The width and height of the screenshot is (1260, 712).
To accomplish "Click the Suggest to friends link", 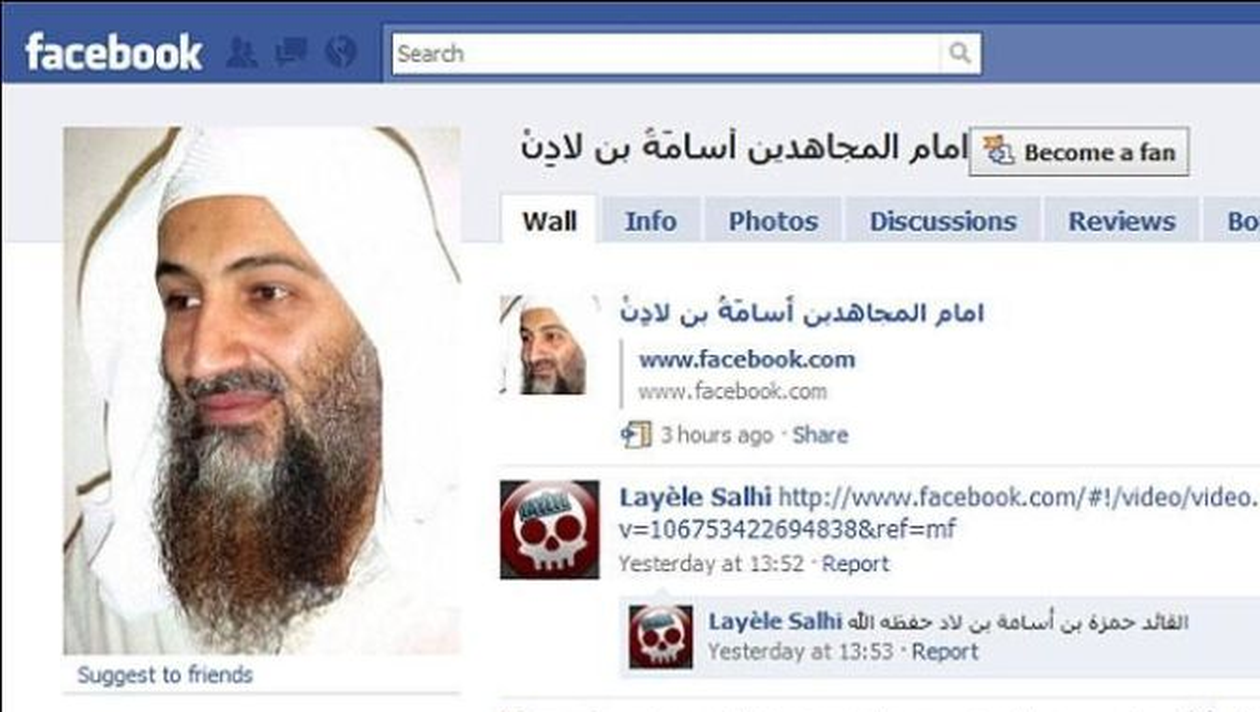I will (x=165, y=675).
